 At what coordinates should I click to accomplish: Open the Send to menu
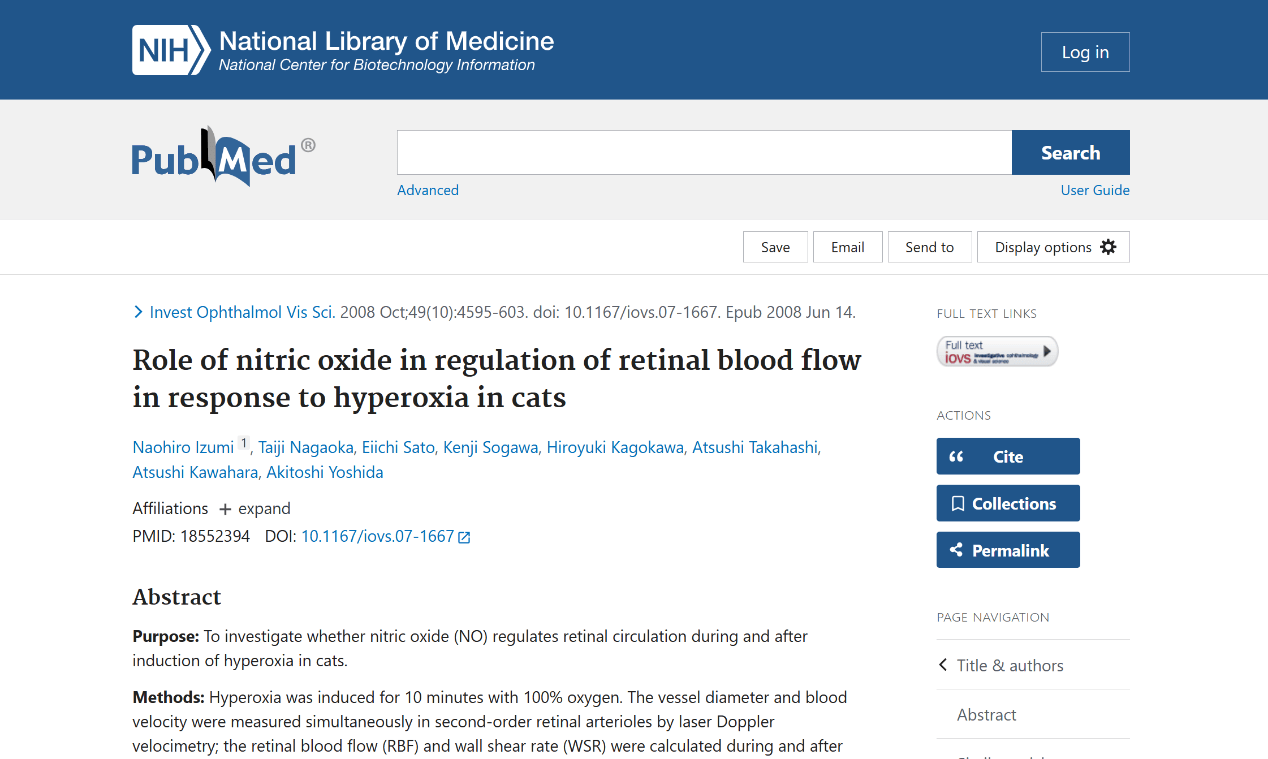tap(929, 247)
